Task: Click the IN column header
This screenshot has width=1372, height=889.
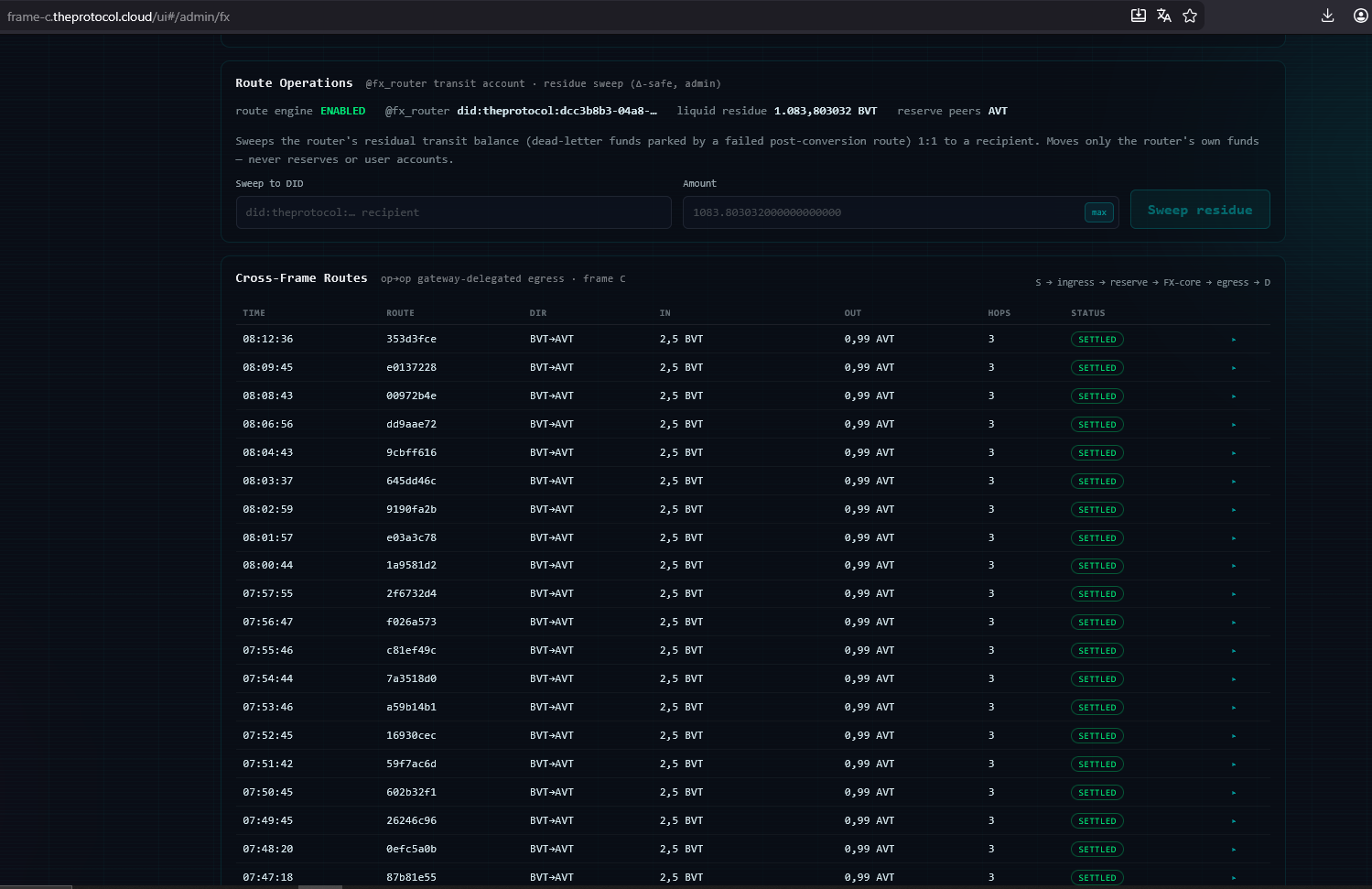Action: (x=665, y=313)
